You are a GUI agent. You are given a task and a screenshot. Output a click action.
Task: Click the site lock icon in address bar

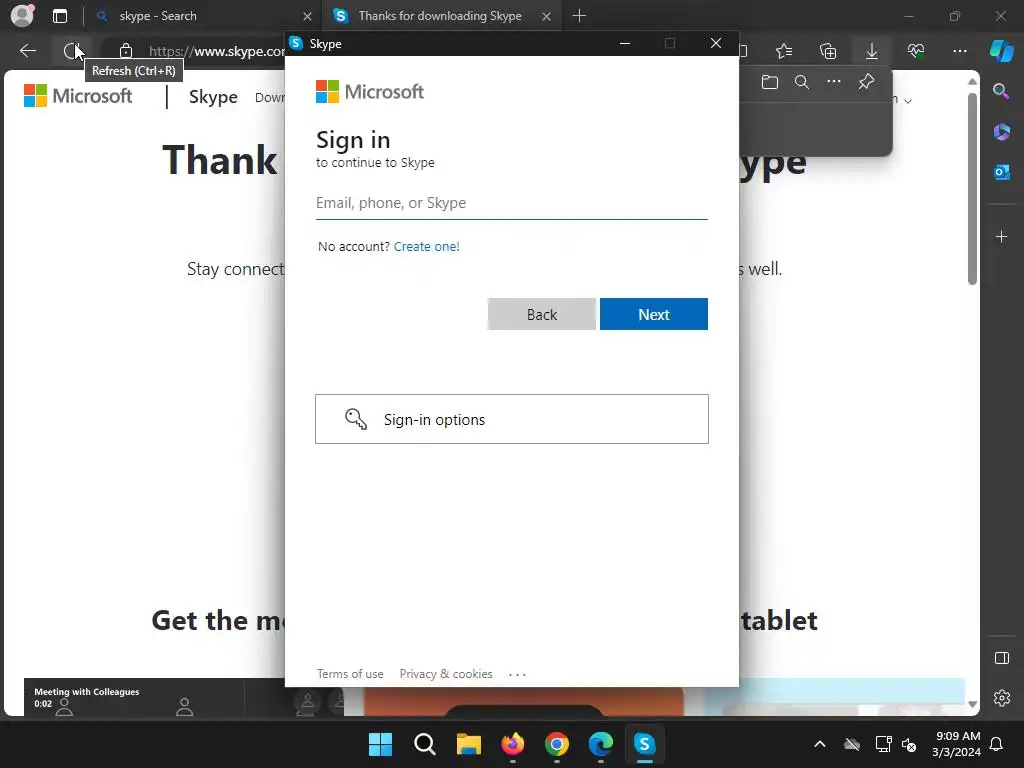(x=126, y=51)
